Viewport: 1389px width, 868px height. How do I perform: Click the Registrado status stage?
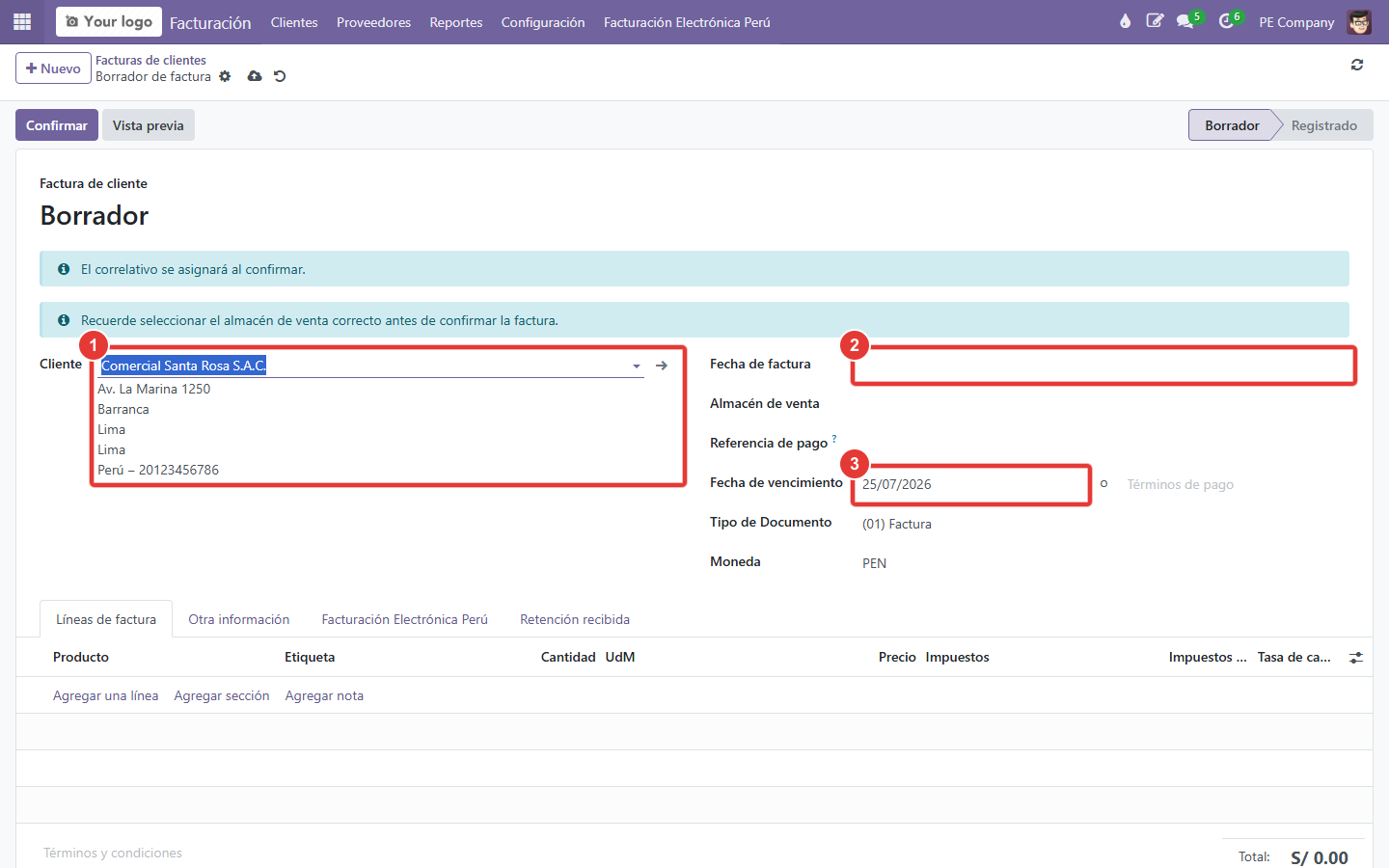coord(1323,125)
